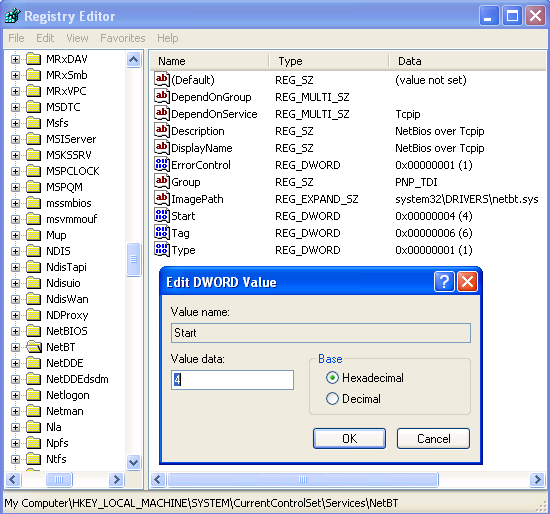Click the tree pane scroll down arrow
The height and width of the screenshot is (514, 550).
(x=133, y=462)
